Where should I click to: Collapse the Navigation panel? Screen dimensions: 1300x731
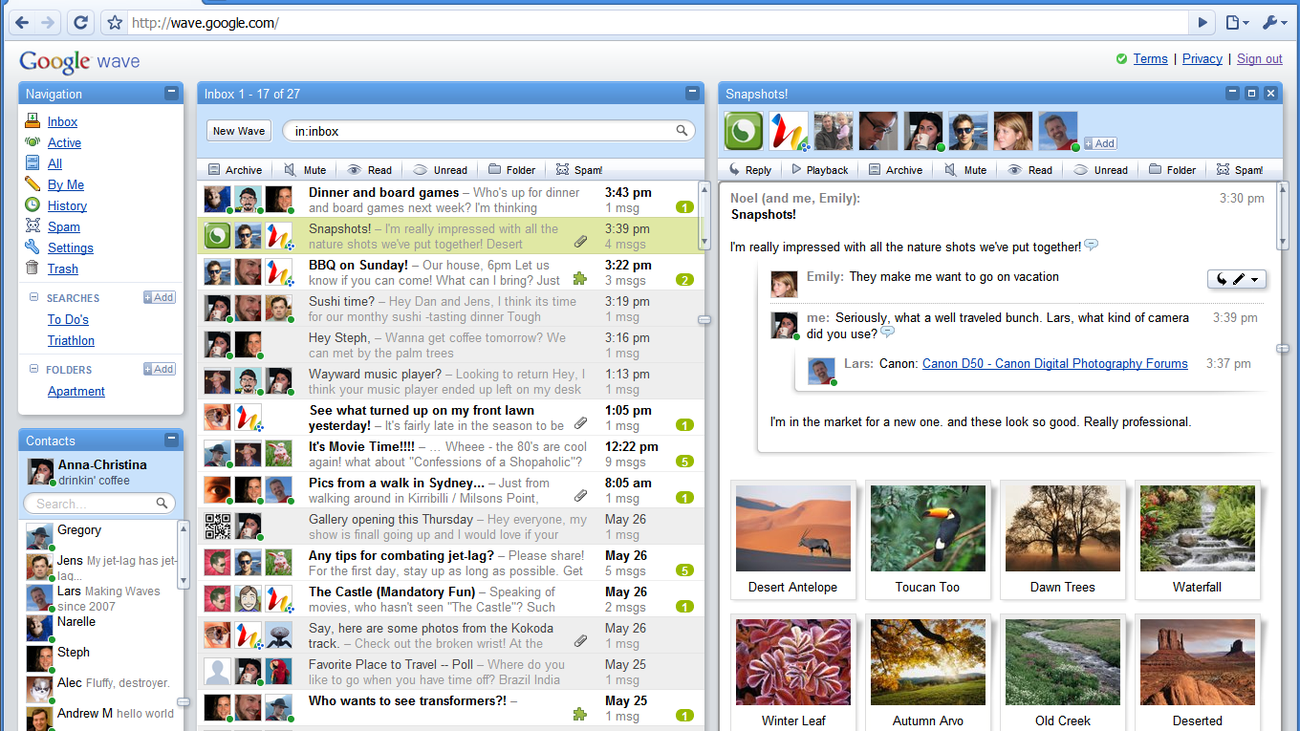pyautogui.click(x=172, y=93)
